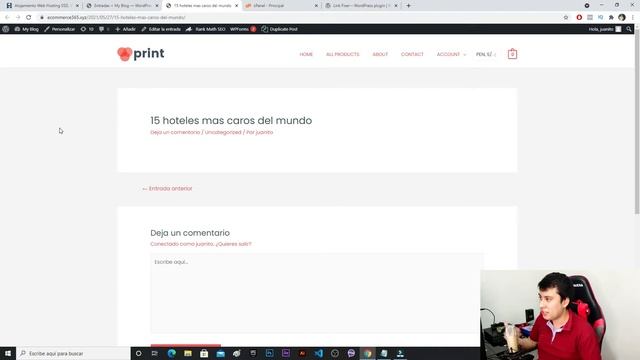Screen dimensions: 640x360
Task: Click Duplicate Post in admin bar
Action: coord(280,29)
